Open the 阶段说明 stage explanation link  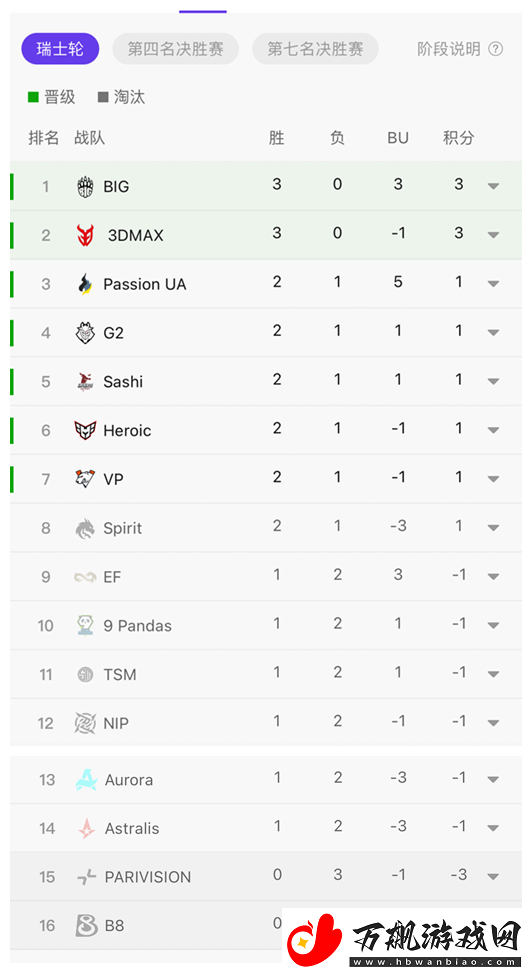pyautogui.click(x=449, y=49)
